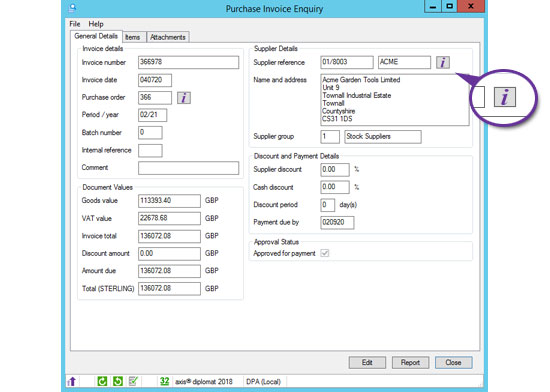Click the Batch number field
Screen dimensions: 550x392
pos(150,133)
